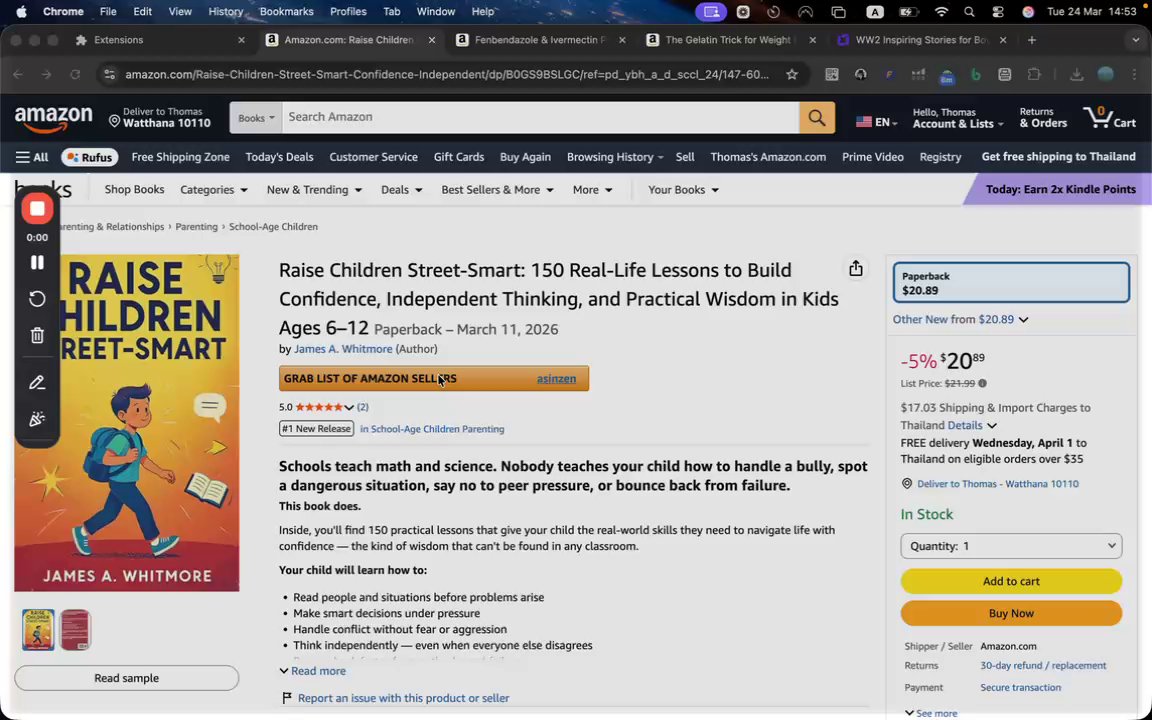
Task: Click the Add to cart button
Action: point(1011,581)
